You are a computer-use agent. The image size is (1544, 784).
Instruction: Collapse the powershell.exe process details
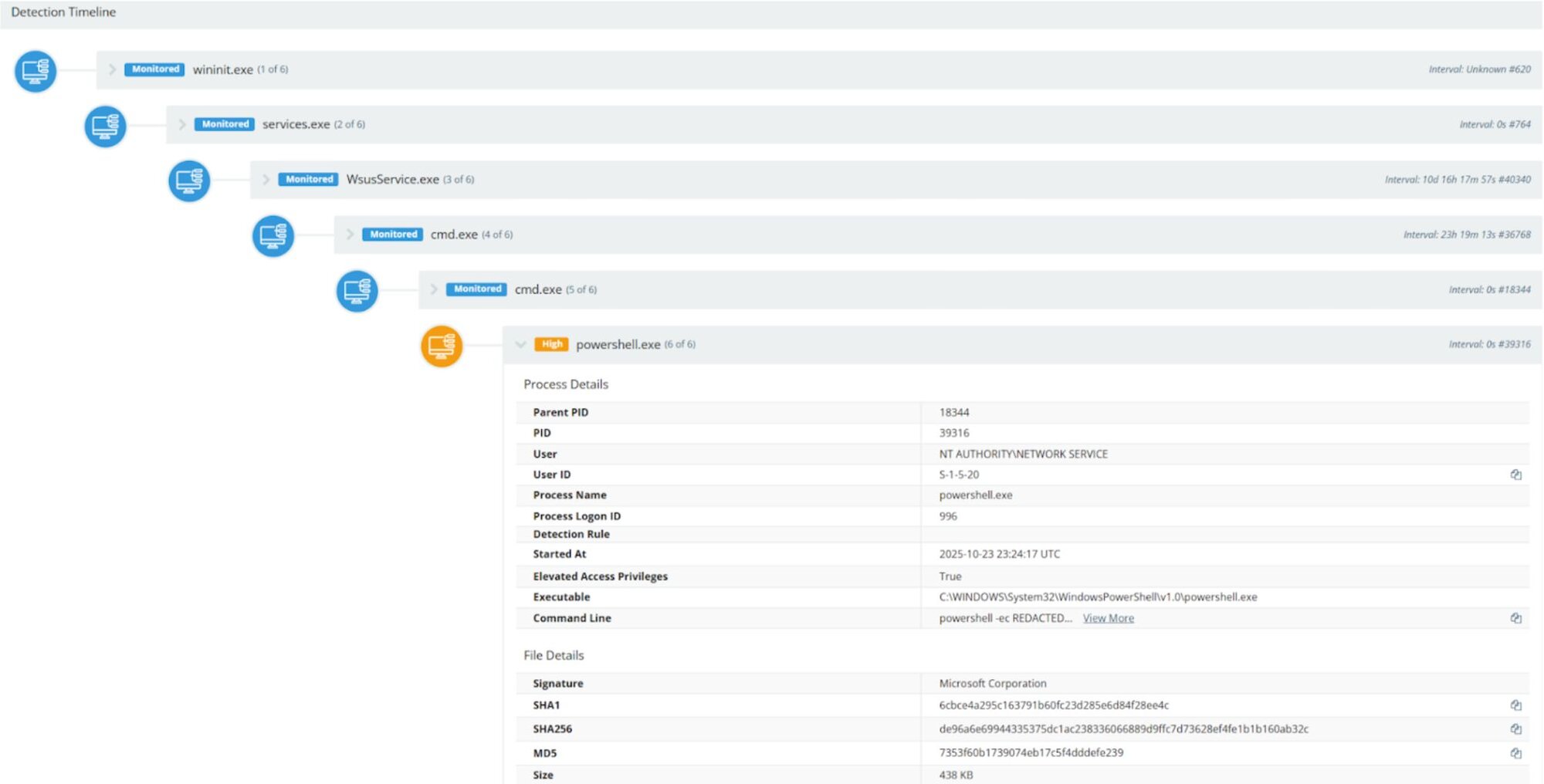point(521,345)
